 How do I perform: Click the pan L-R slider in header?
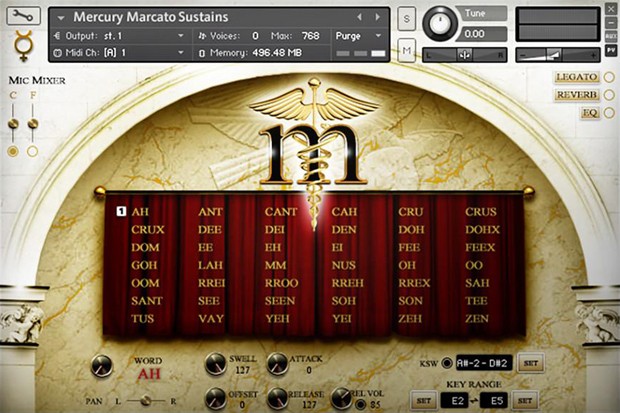coord(465,55)
